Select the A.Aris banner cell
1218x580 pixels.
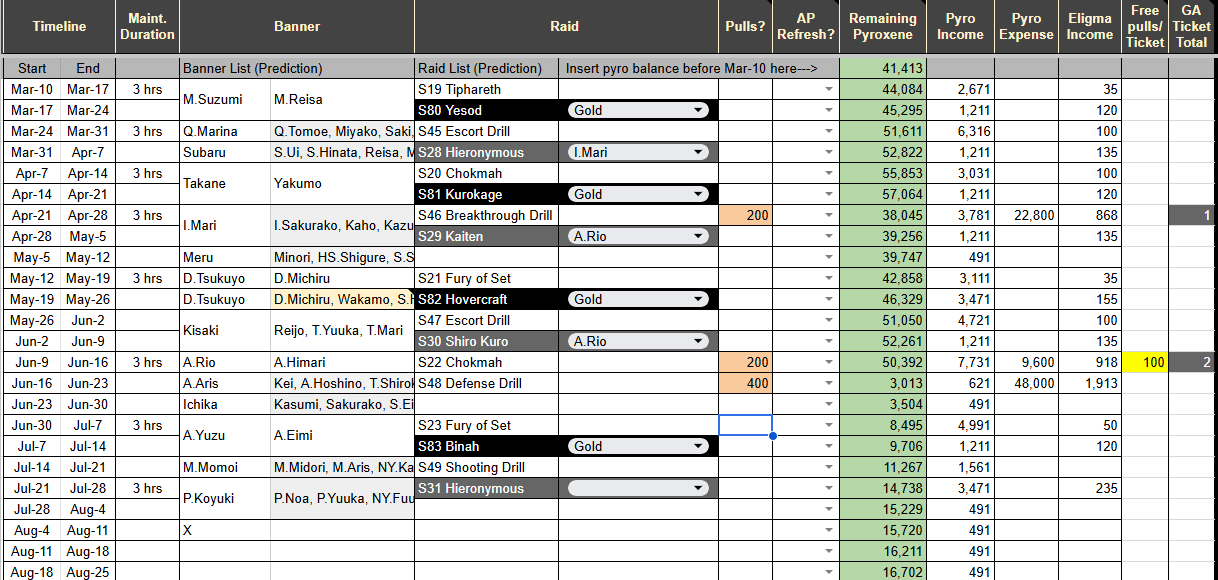point(225,383)
